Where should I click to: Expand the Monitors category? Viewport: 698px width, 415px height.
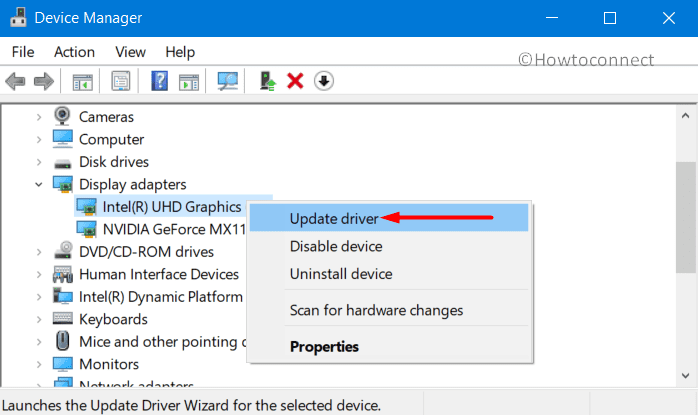(x=39, y=364)
